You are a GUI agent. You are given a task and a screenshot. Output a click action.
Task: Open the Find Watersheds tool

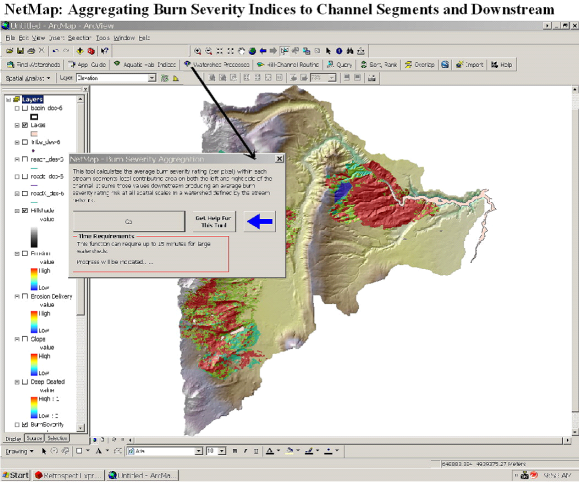point(34,65)
